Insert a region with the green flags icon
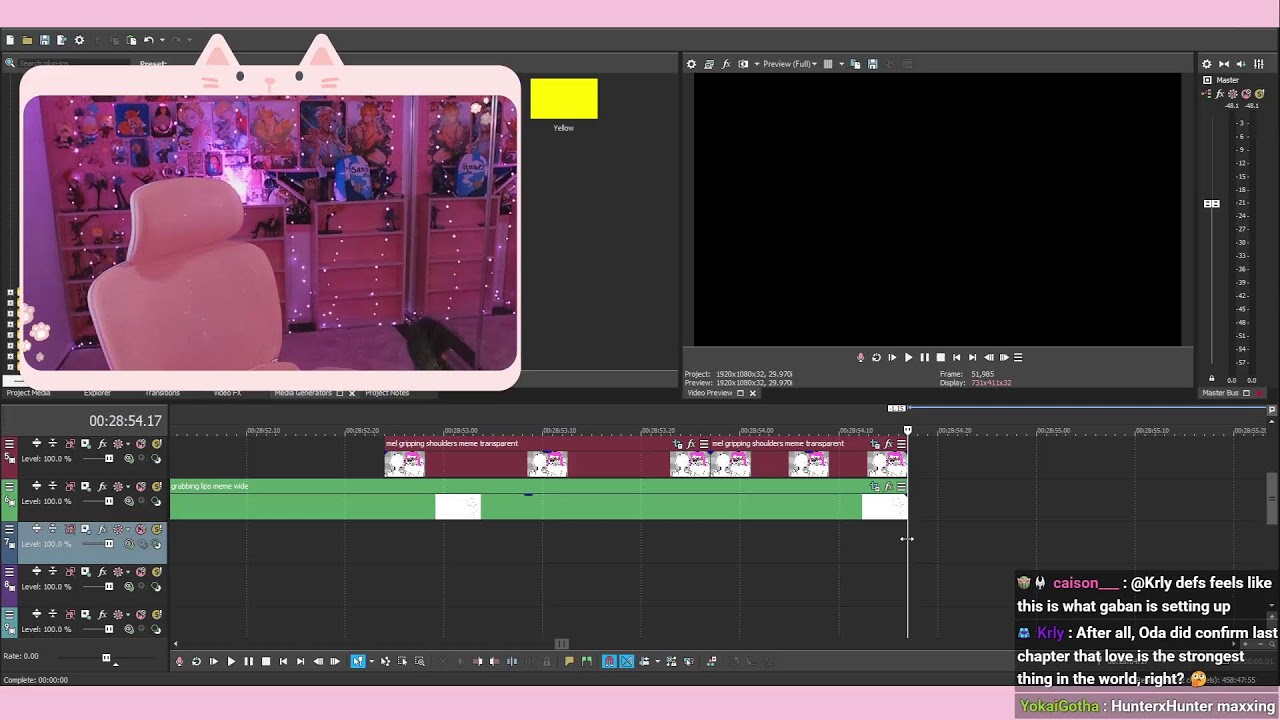Viewport: 1280px width, 720px height. [x=587, y=661]
